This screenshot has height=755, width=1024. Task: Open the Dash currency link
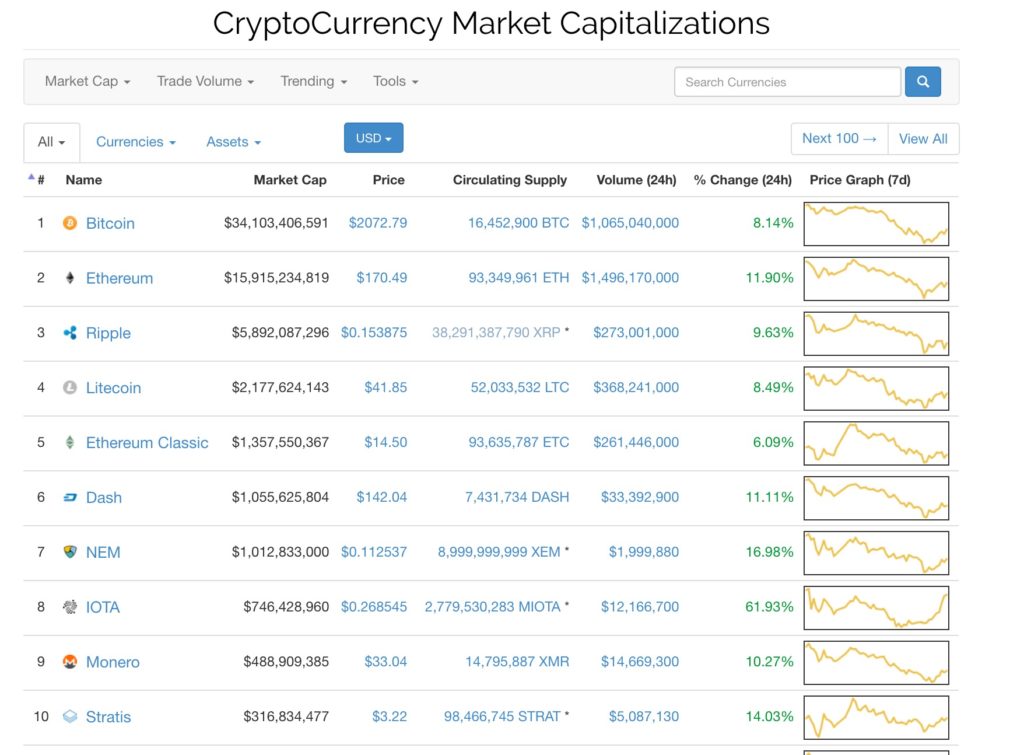(x=104, y=498)
